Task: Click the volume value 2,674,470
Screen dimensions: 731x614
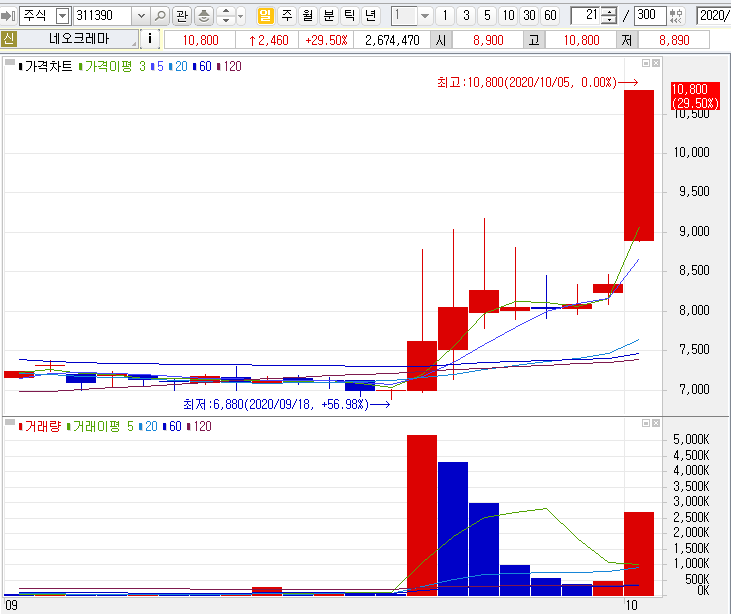Action: click(x=392, y=40)
